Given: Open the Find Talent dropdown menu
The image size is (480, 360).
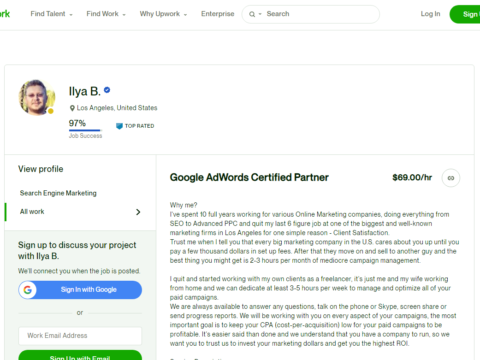Looking at the screenshot, I should click(x=51, y=14).
